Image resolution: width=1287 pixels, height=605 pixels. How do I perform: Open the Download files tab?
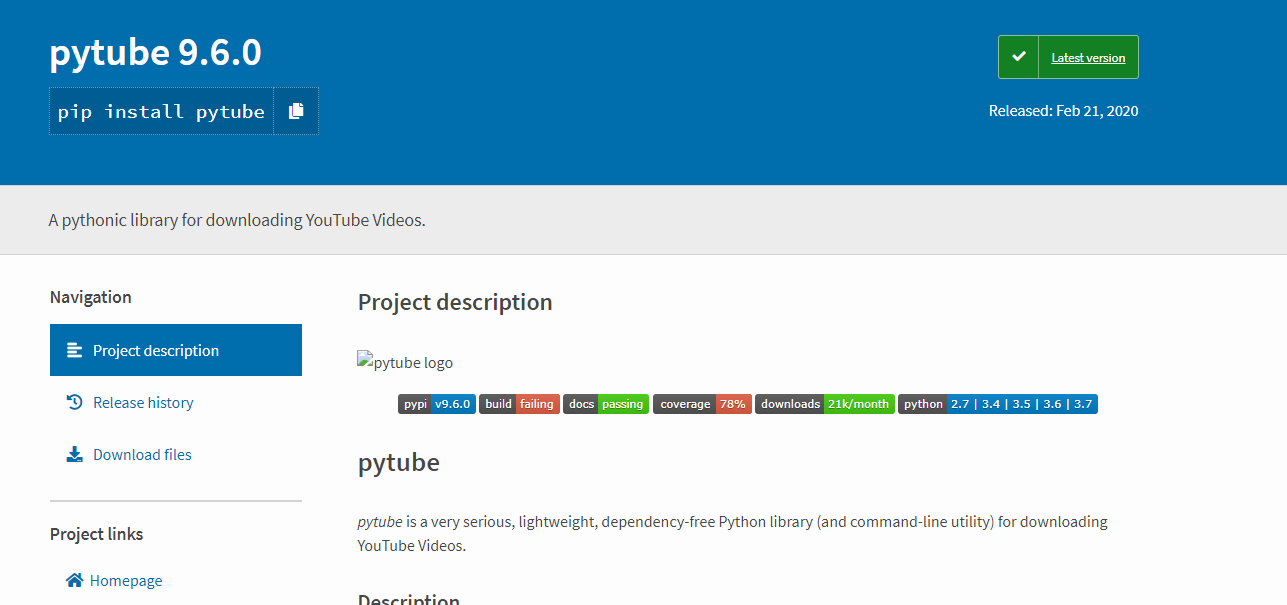tap(176, 454)
